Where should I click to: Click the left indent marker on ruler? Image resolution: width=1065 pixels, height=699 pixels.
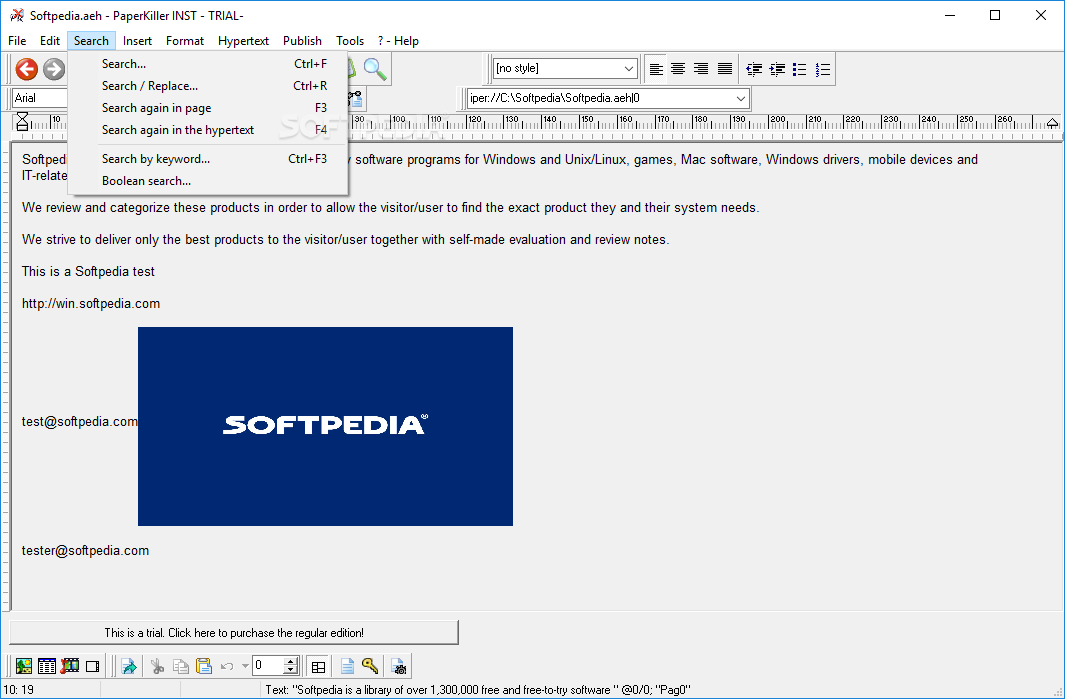pyautogui.click(x=22, y=122)
